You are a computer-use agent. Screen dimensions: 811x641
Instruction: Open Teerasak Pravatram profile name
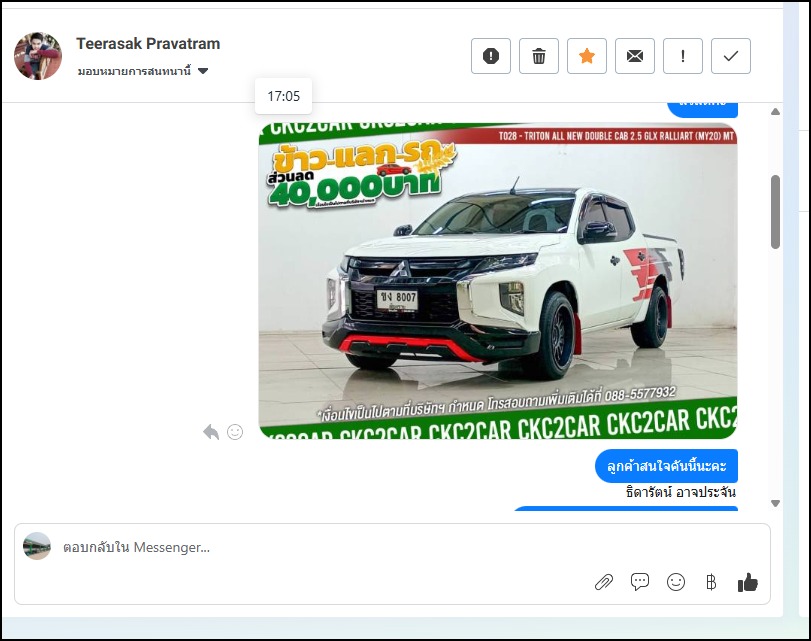click(148, 44)
